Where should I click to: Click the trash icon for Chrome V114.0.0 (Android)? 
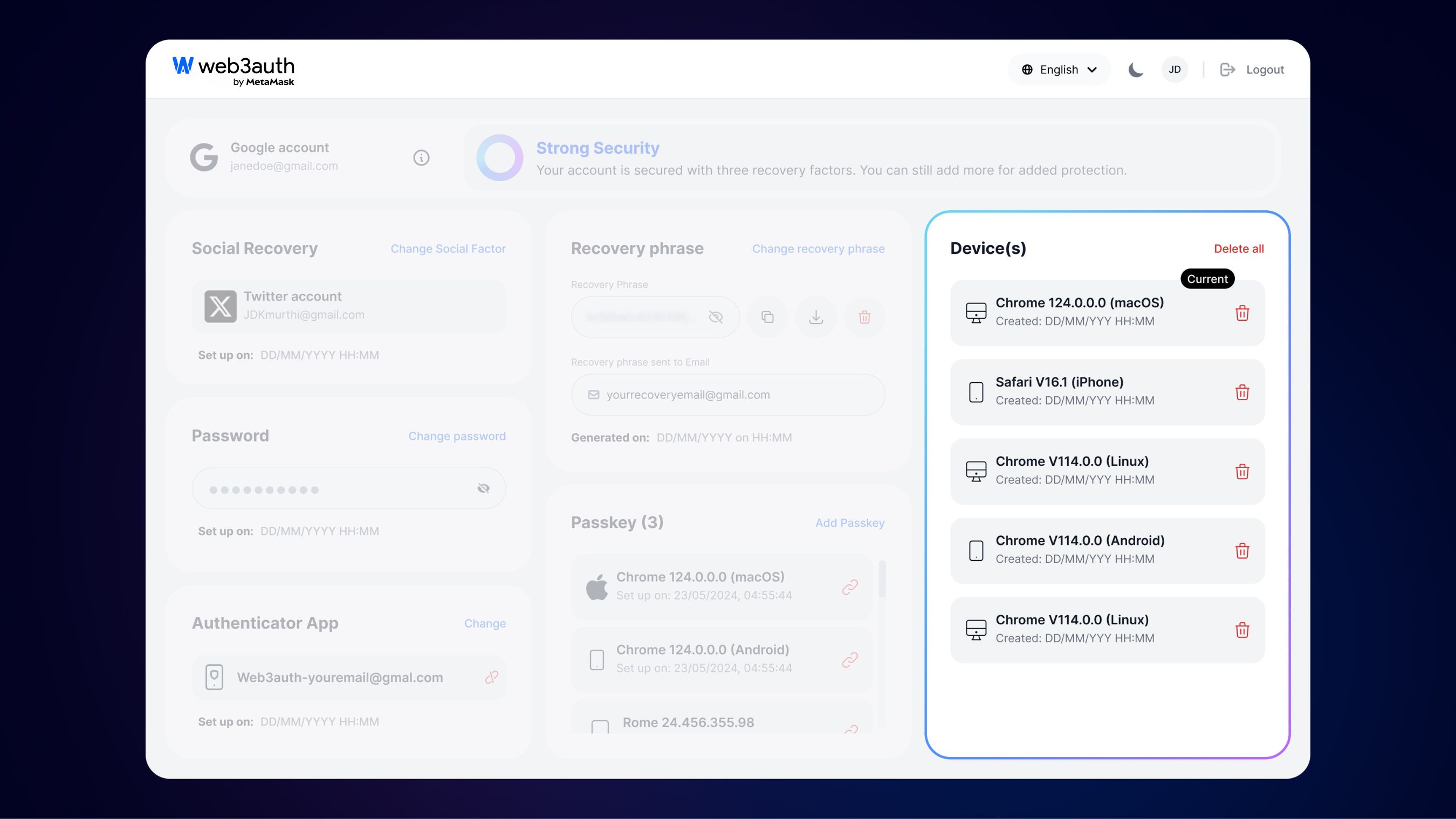(x=1242, y=550)
